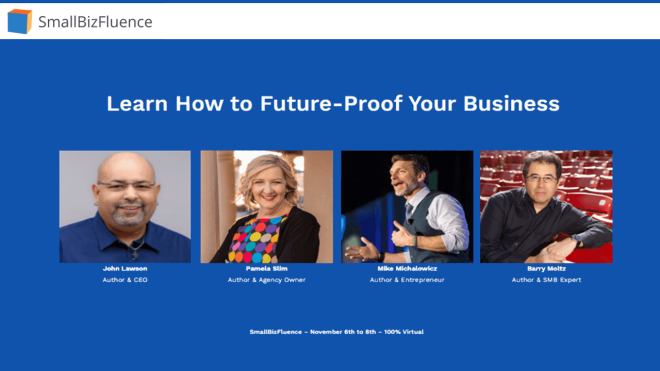Select the 'Author & SMB Expert' subtitle
Viewport: 660px width, 371px height.
coord(546,280)
